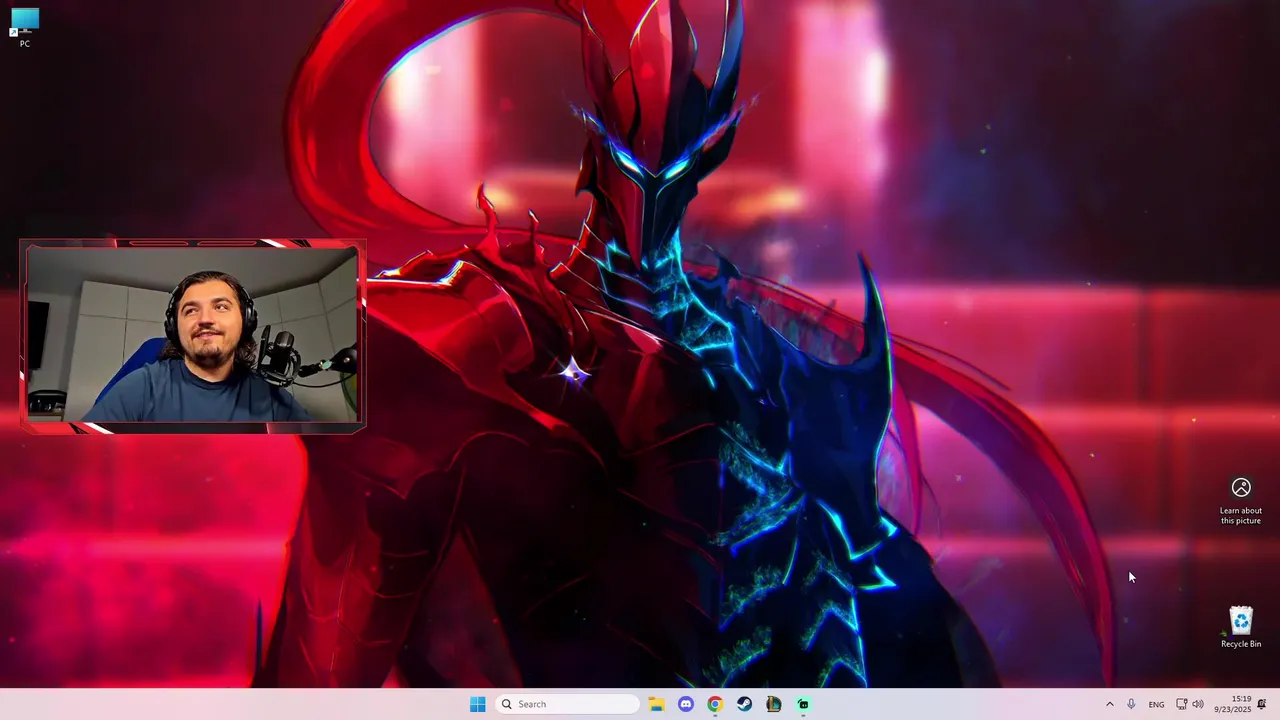Click the taskbar Search box

(x=567, y=704)
